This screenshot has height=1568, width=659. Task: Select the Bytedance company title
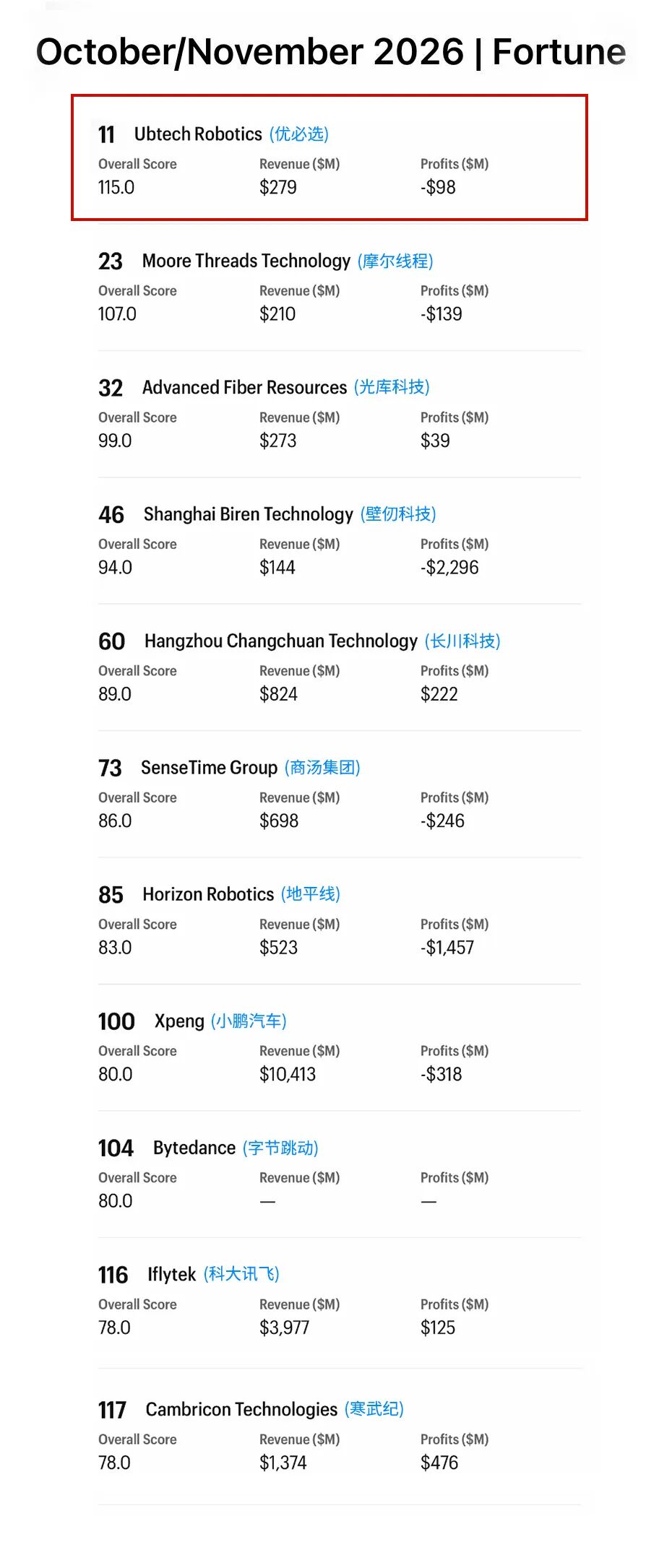(194, 1148)
